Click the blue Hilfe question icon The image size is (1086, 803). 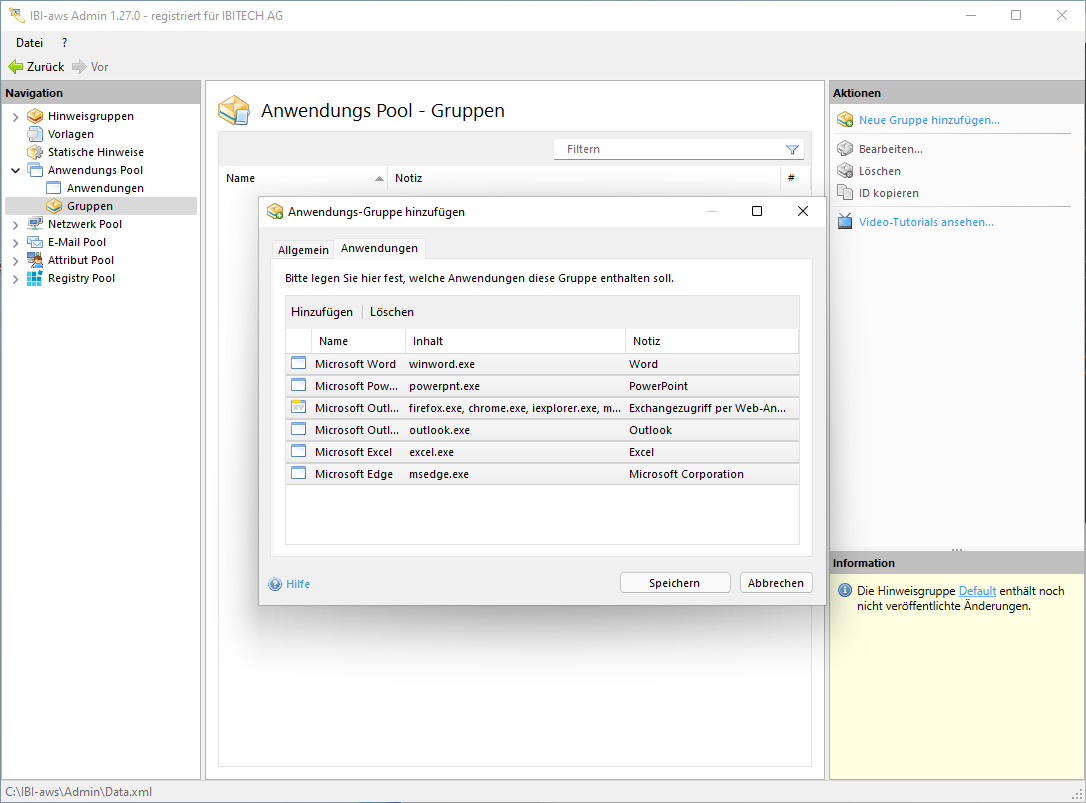click(x=275, y=584)
